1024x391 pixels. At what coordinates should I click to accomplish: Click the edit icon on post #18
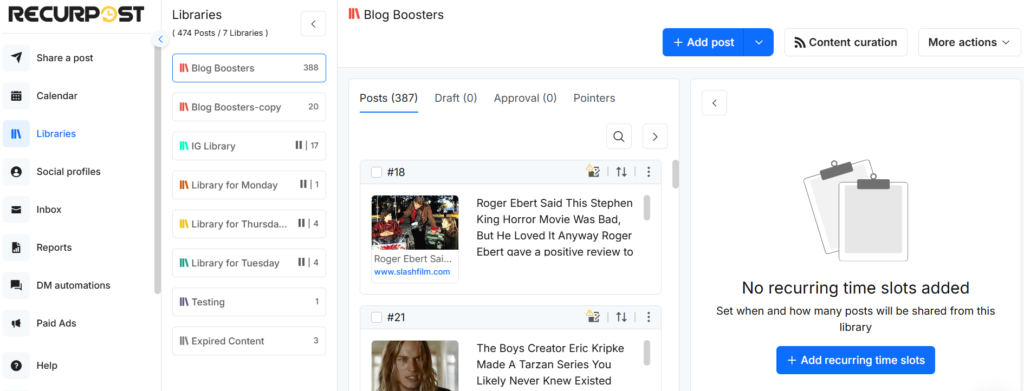coord(593,172)
